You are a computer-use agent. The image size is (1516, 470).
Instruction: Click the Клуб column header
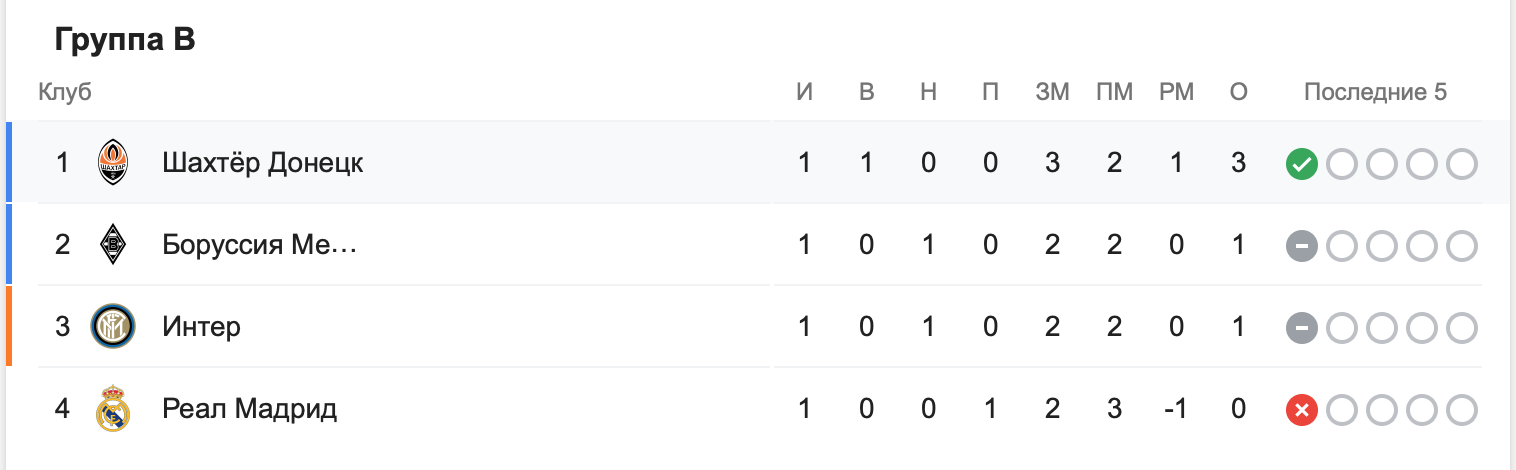65,93
